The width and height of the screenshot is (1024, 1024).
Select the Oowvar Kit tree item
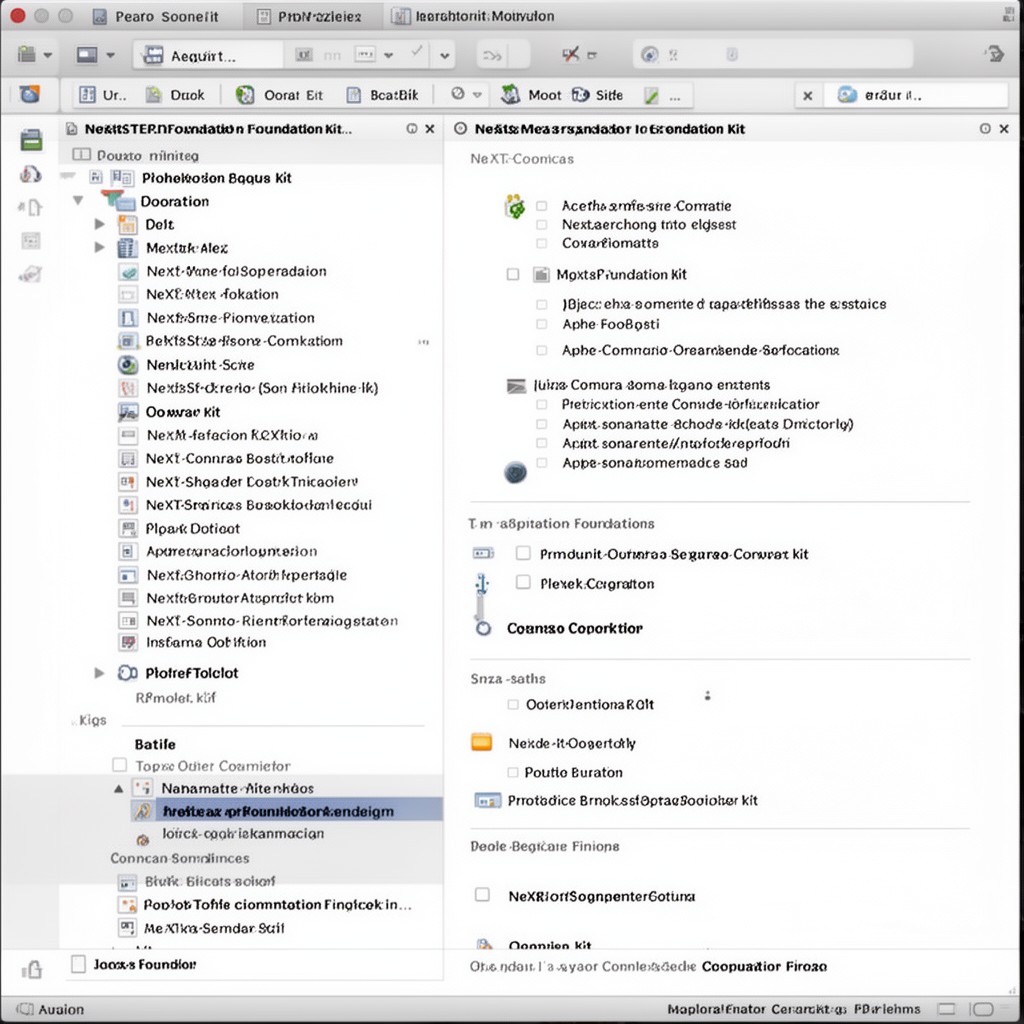coord(183,412)
